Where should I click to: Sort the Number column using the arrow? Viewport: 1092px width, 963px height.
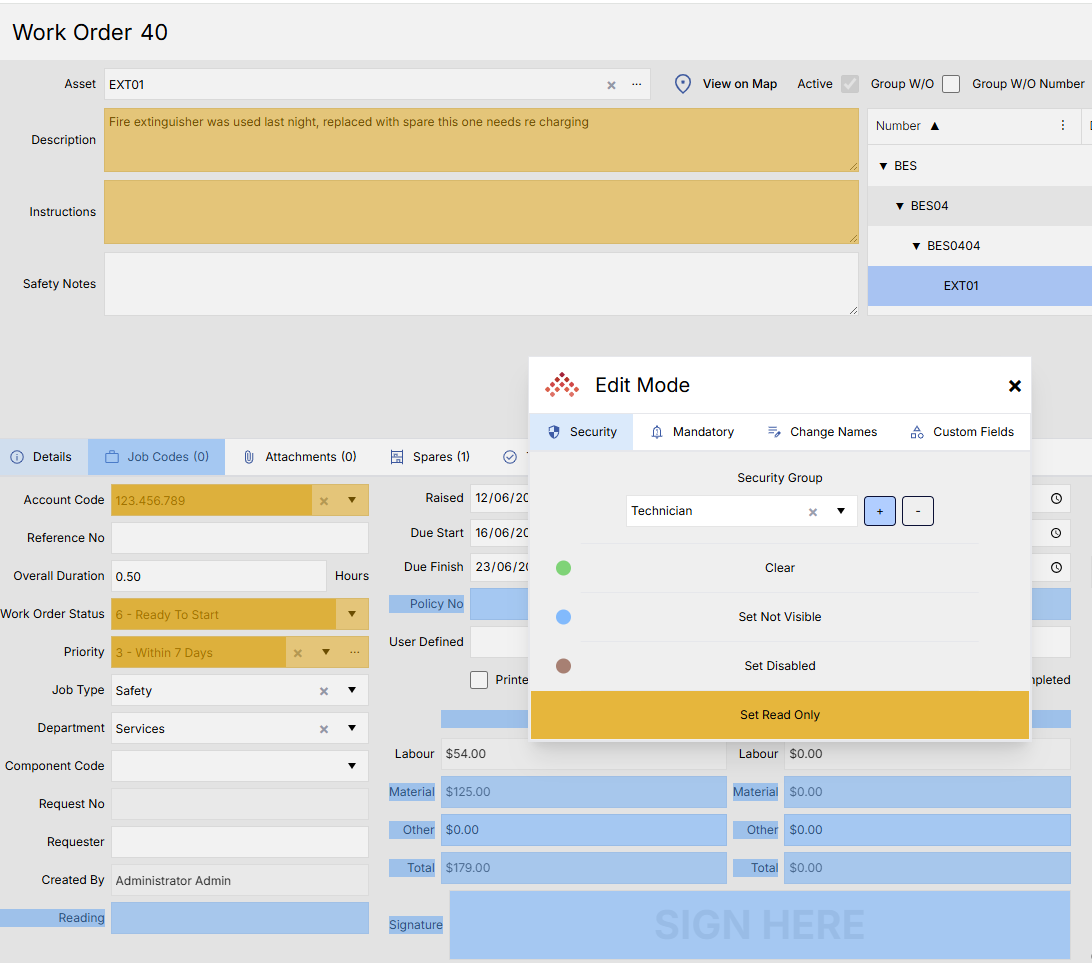(x=935, y=126)
